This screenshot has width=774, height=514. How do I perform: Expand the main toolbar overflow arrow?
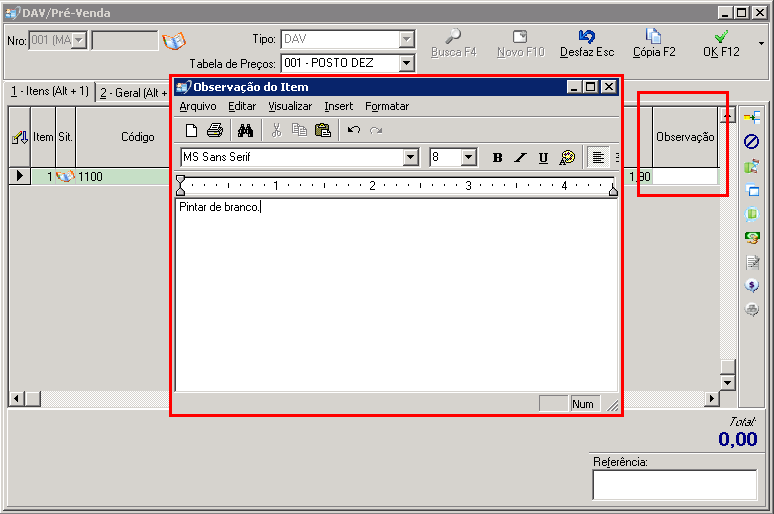click(761, 44)
